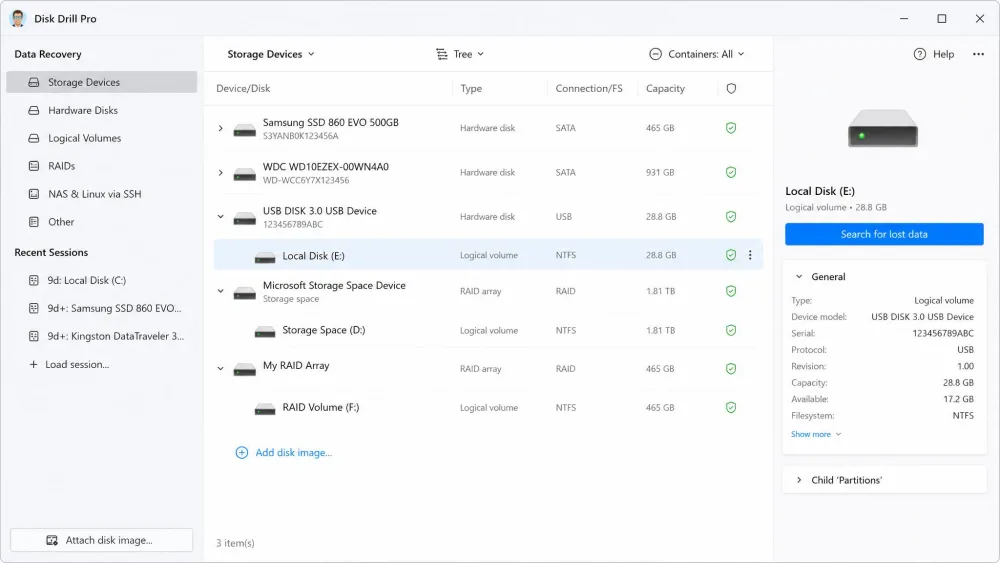Screen dimensions: 1000x563
Task: Collapse General section in details panel
Action: pos(799,277)
